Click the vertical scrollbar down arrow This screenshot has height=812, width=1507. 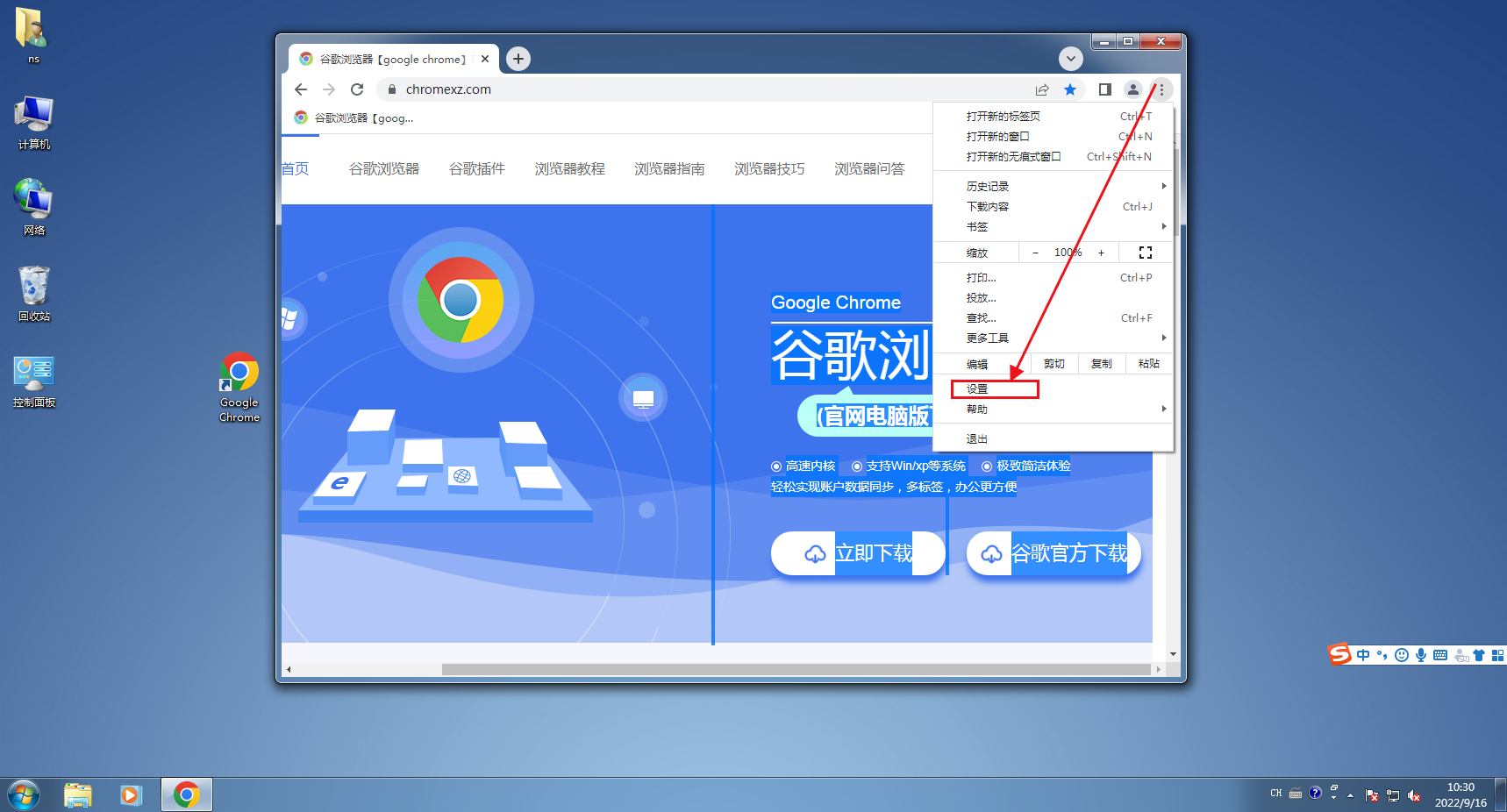pyautogui.click(x=1173, y=654)
